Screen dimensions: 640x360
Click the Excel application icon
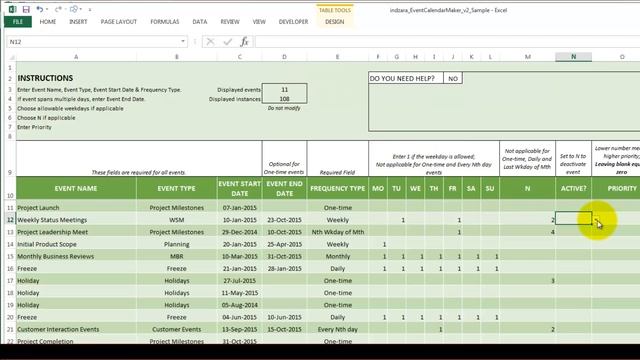point(12,9)
